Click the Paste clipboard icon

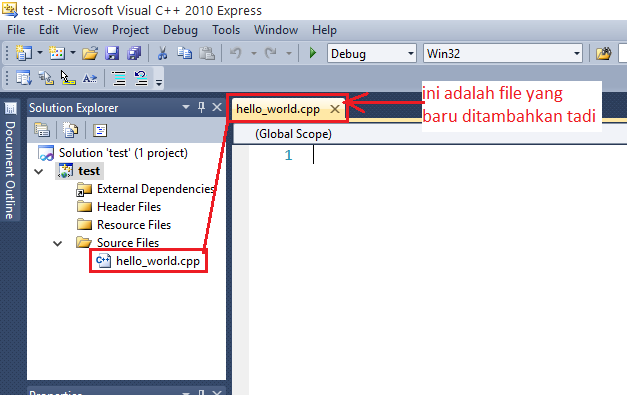[207, 53]
